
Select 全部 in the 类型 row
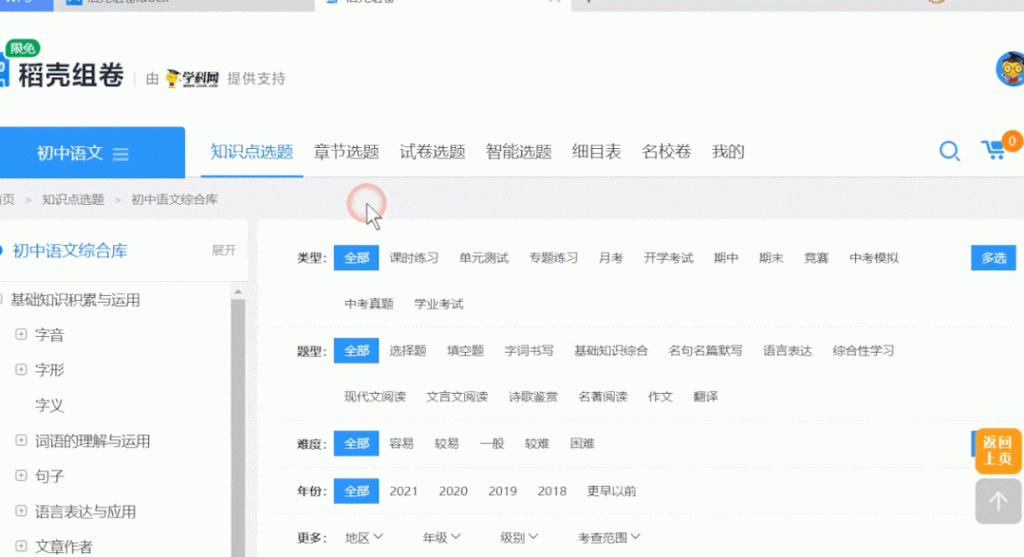pyautogui.click(x=356, y=258)
